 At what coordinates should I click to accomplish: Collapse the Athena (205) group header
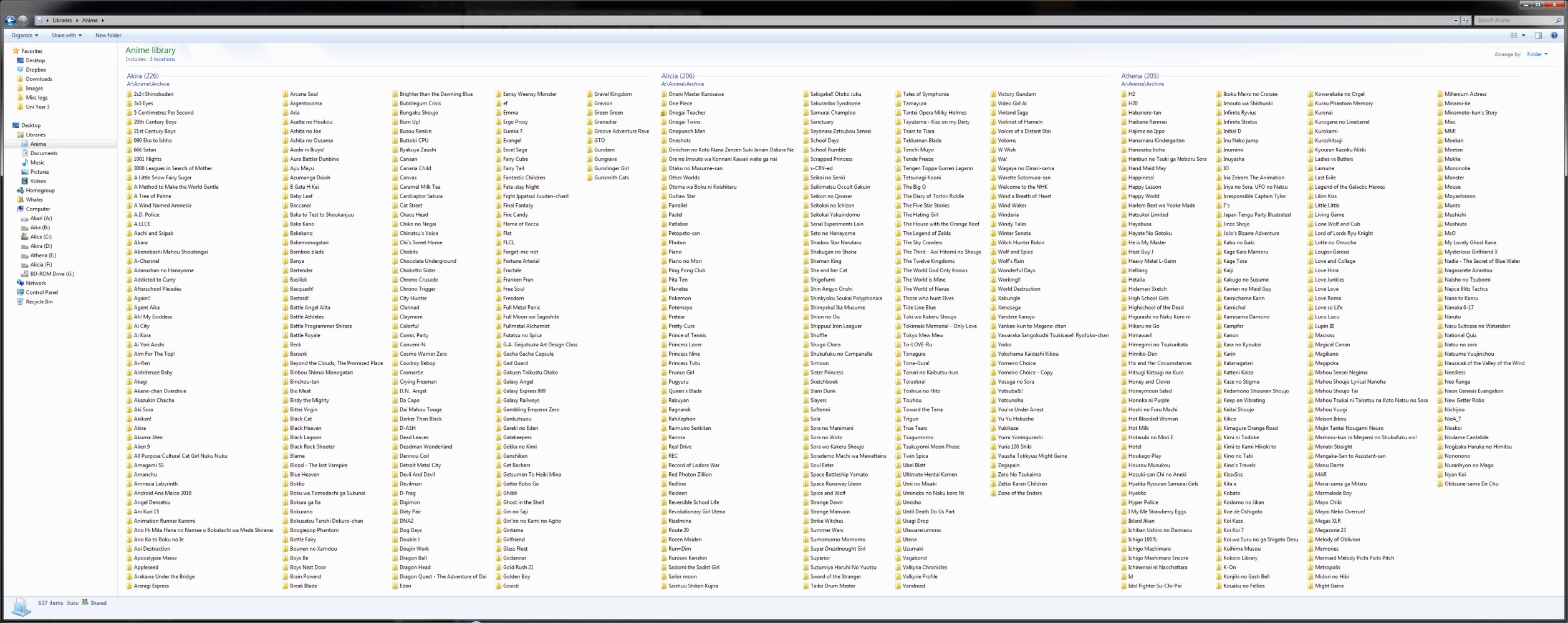(1140, 76)
